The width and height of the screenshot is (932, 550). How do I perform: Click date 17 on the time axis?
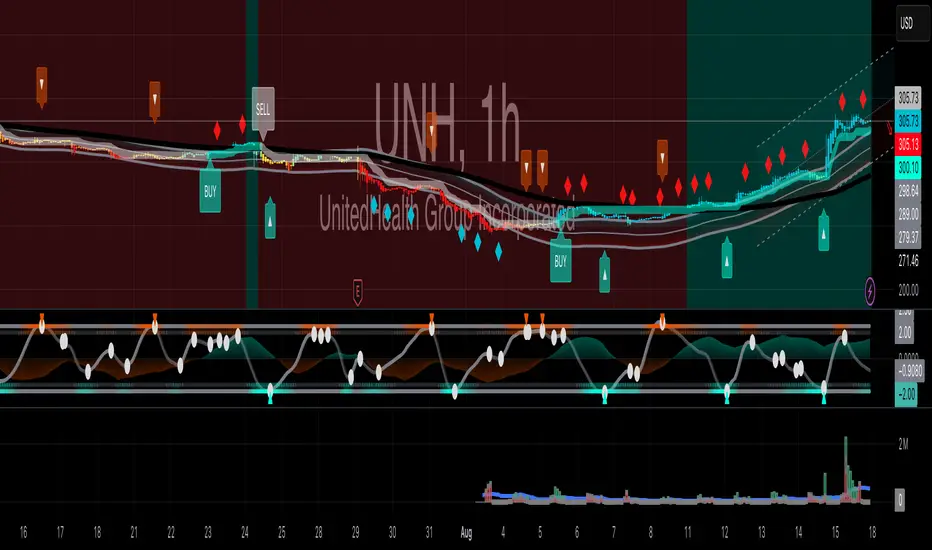pyautogui.click(x=60, y=532)
